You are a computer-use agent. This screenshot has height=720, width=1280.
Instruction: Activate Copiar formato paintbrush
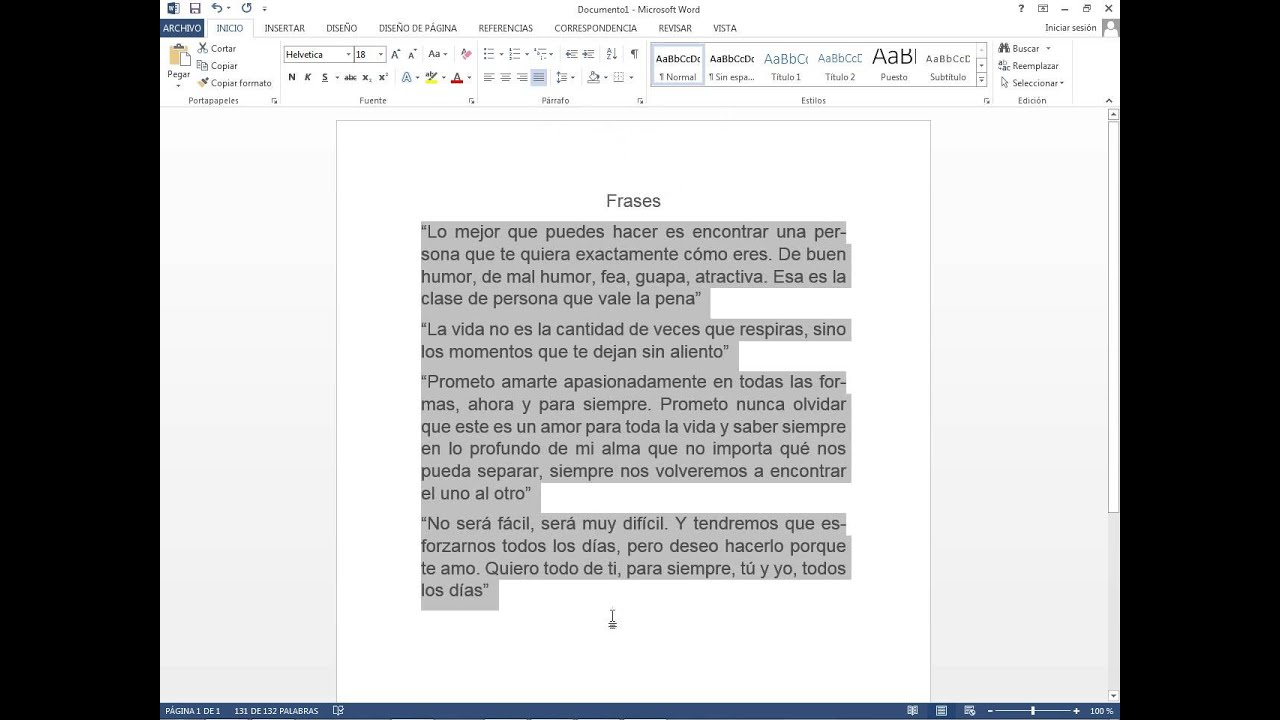click(235, 83)
